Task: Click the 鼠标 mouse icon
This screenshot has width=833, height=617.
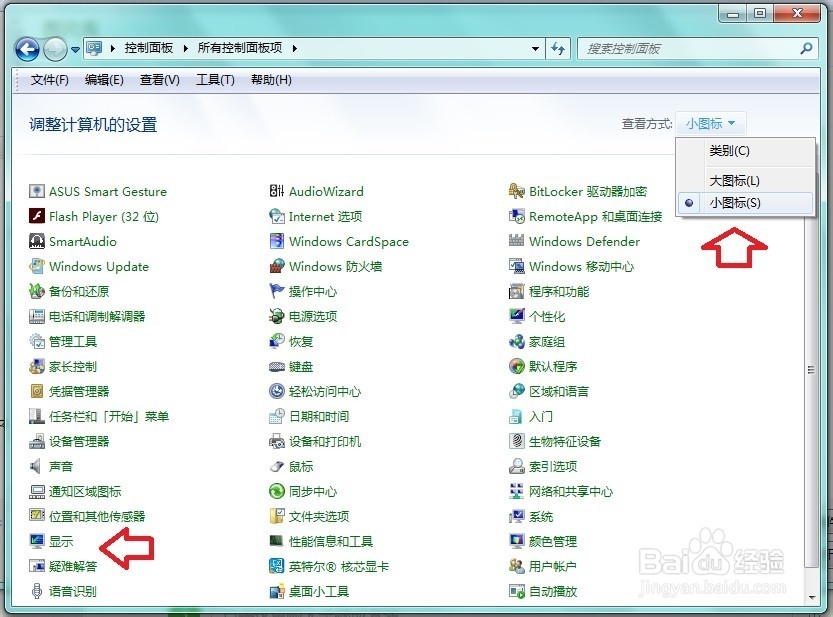Action: coord(277,466)
